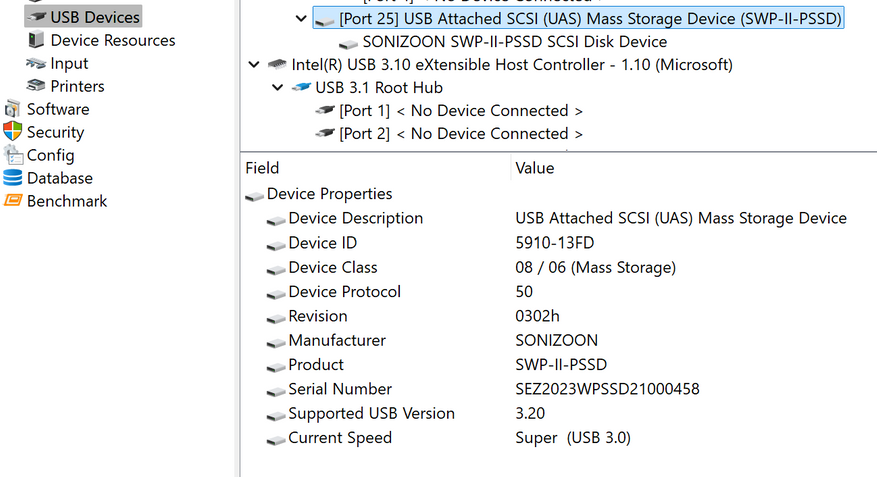Screen dimensions: 877x477
Task: Select Port 2 No Device Connected entry
Action: (460, 134)
